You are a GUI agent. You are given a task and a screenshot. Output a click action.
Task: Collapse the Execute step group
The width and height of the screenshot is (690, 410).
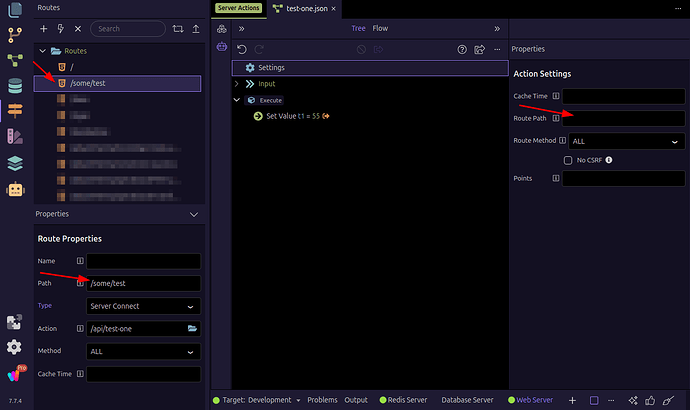238,100
